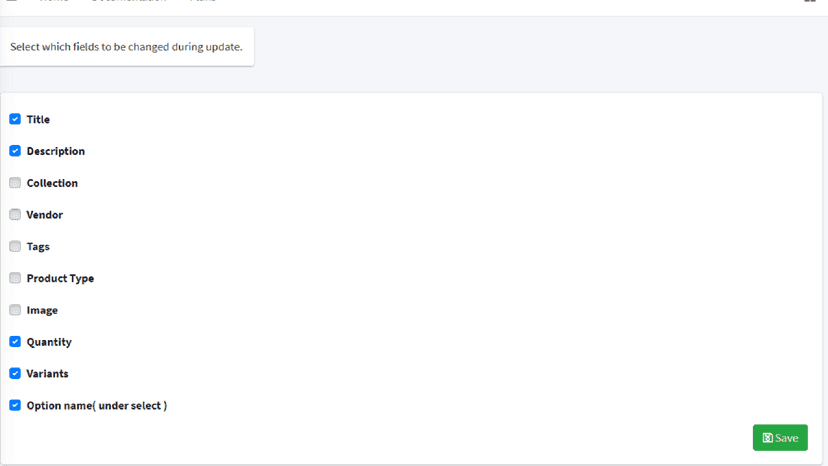
Task: Click the green Save button
Action: (x=780, y=437)
